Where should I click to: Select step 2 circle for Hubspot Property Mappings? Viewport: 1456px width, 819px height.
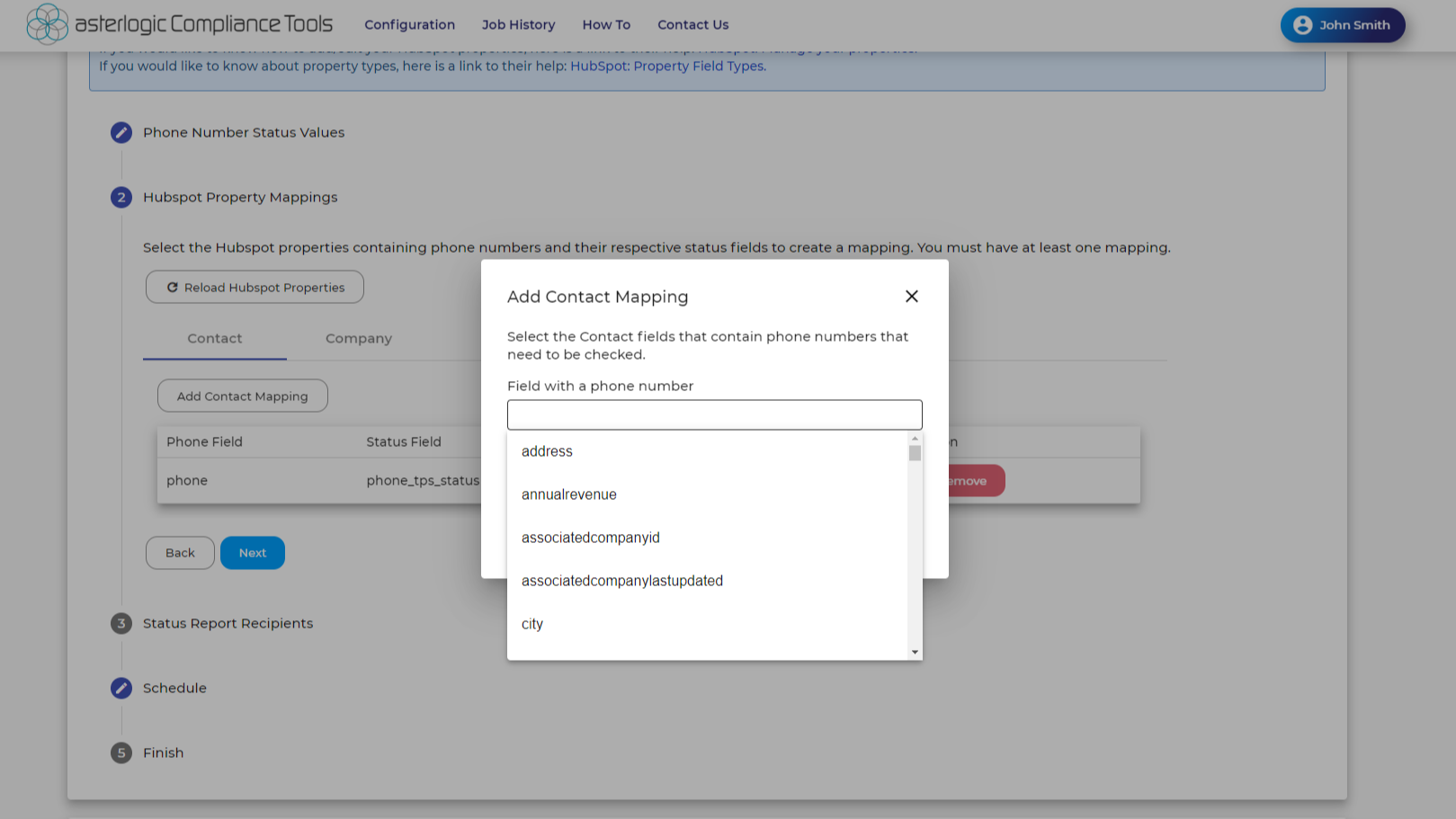coord(121,197)
